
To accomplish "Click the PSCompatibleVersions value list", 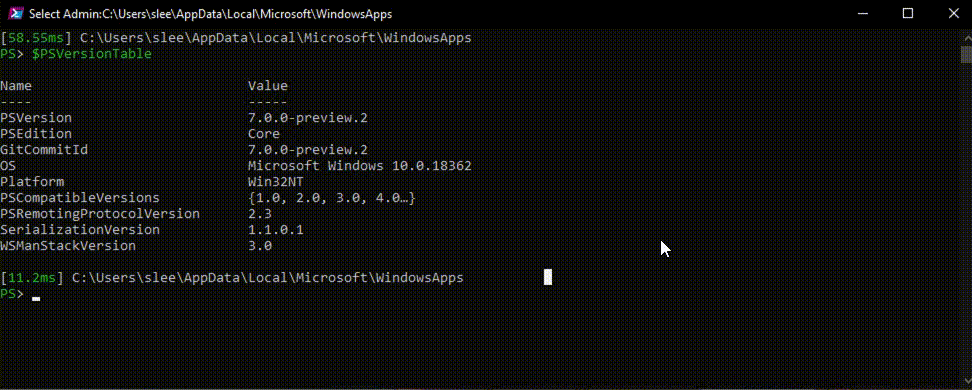I will point(331,198).
